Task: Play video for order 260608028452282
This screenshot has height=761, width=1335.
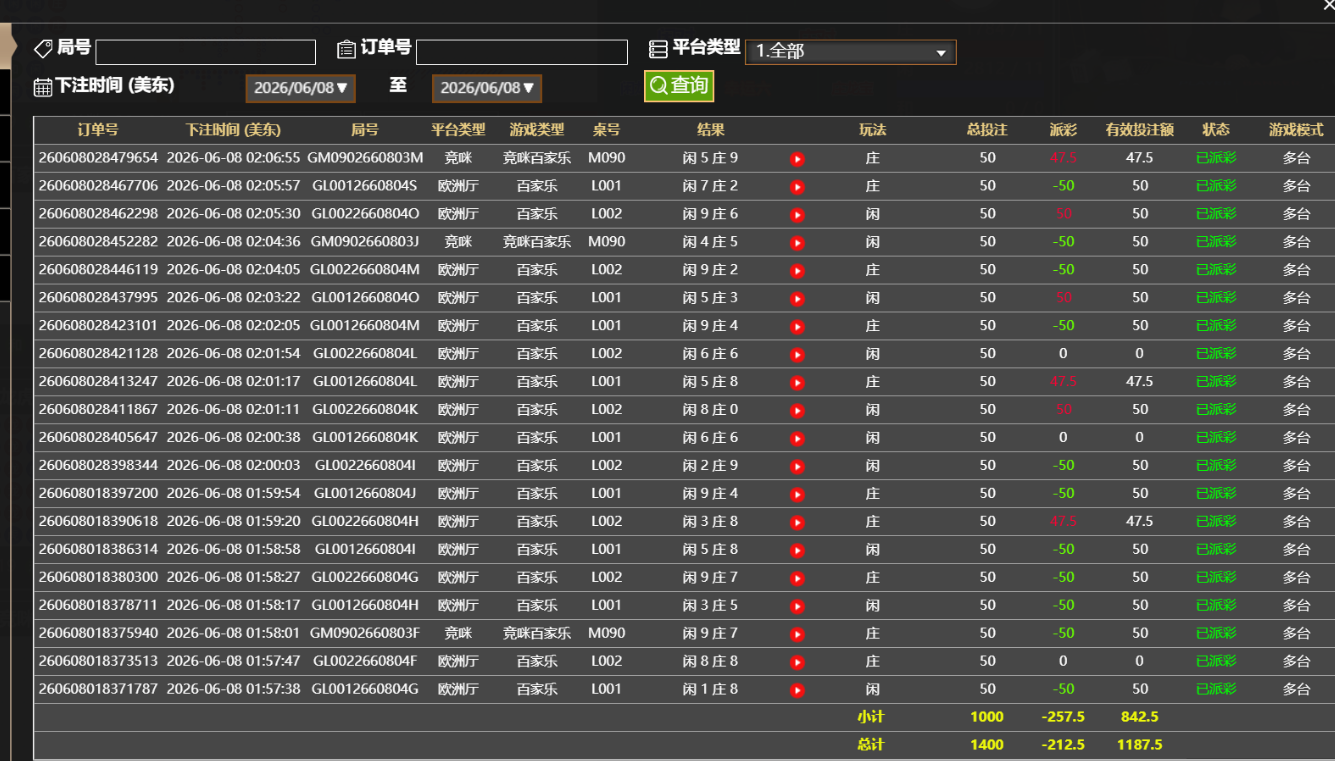Action: 797,242
